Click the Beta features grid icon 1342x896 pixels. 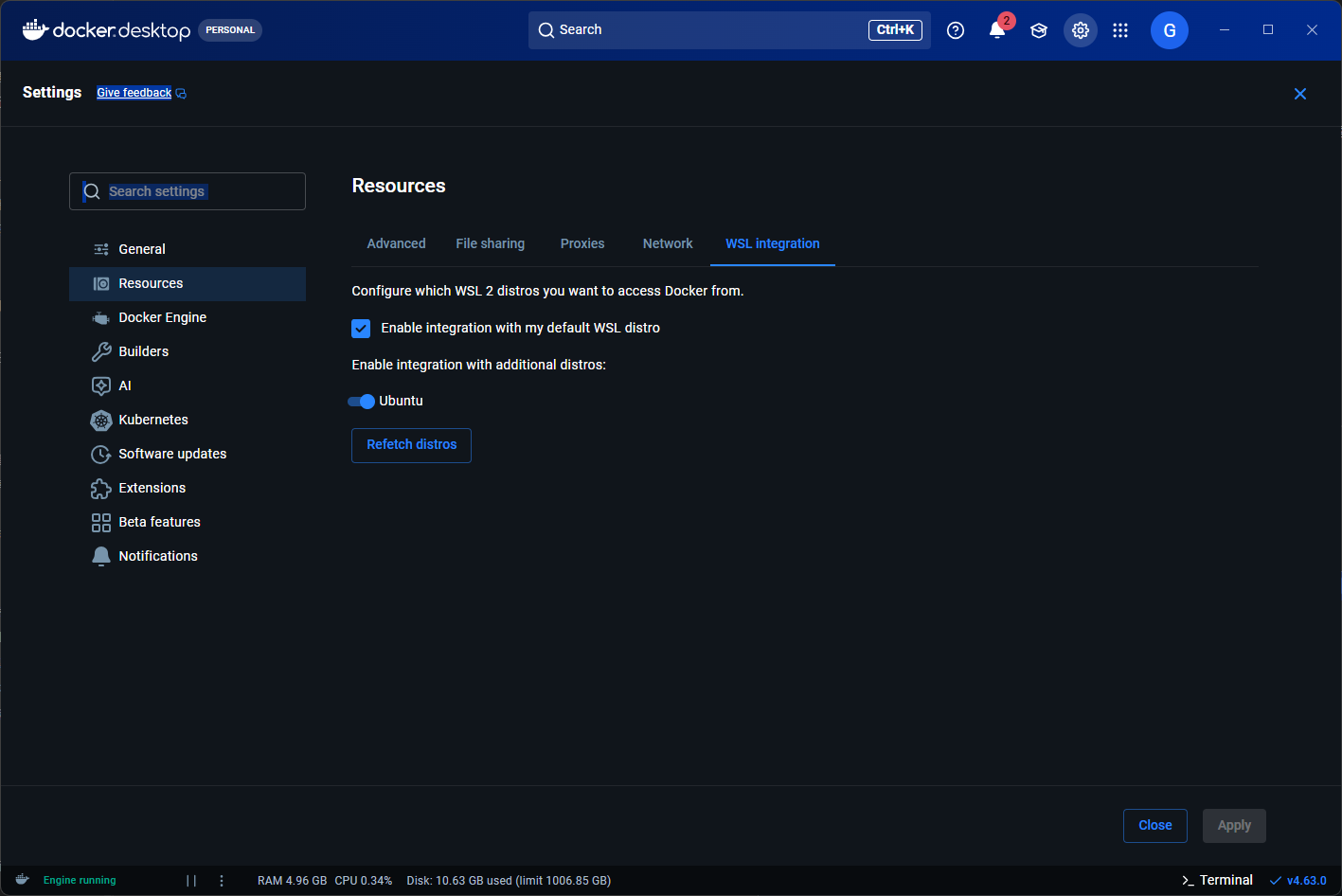[101, 522]
